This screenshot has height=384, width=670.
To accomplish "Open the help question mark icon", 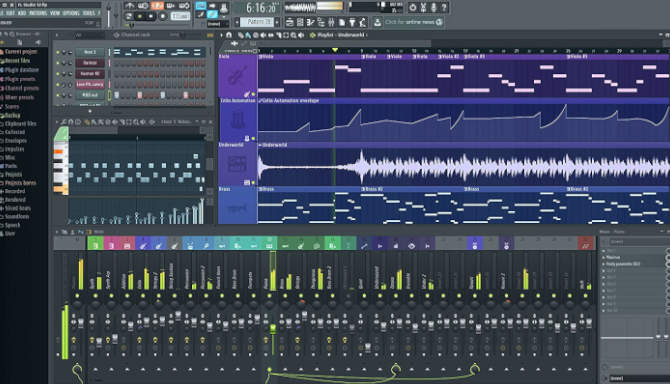I will pyautogui.click(x=444, y=7).
